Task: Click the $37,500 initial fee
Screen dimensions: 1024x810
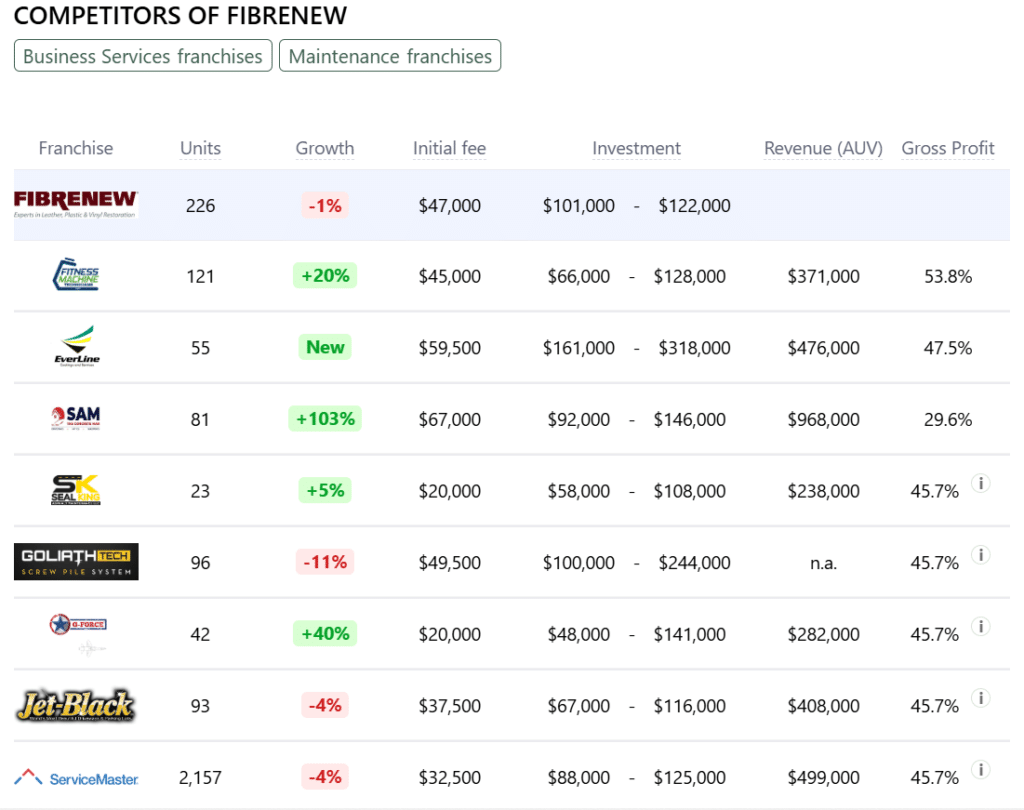Action: (x=449, y=706)
